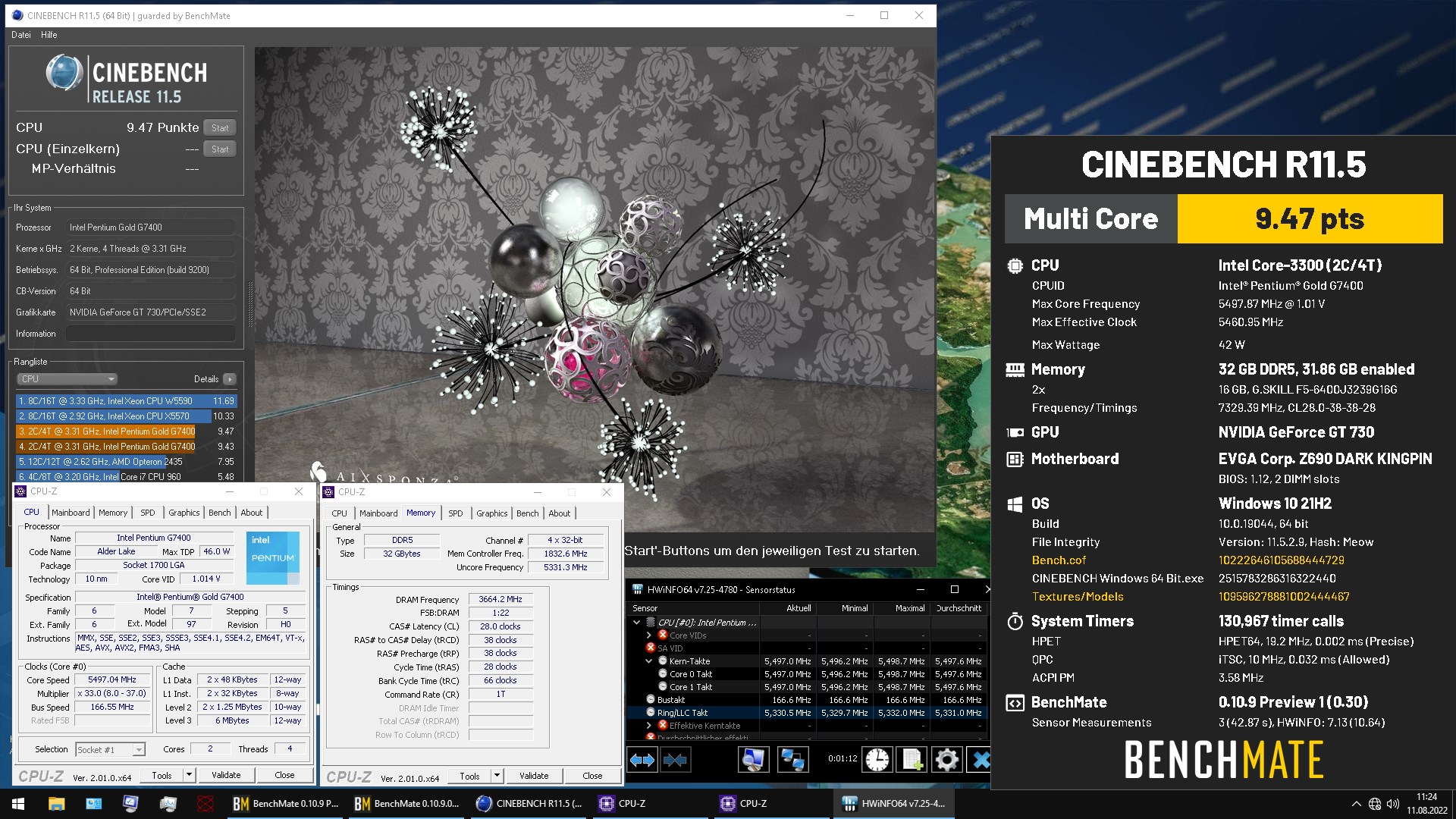Click red wireframe icon in taskbar
This screenshot has height=819, width=1456.
205,804
